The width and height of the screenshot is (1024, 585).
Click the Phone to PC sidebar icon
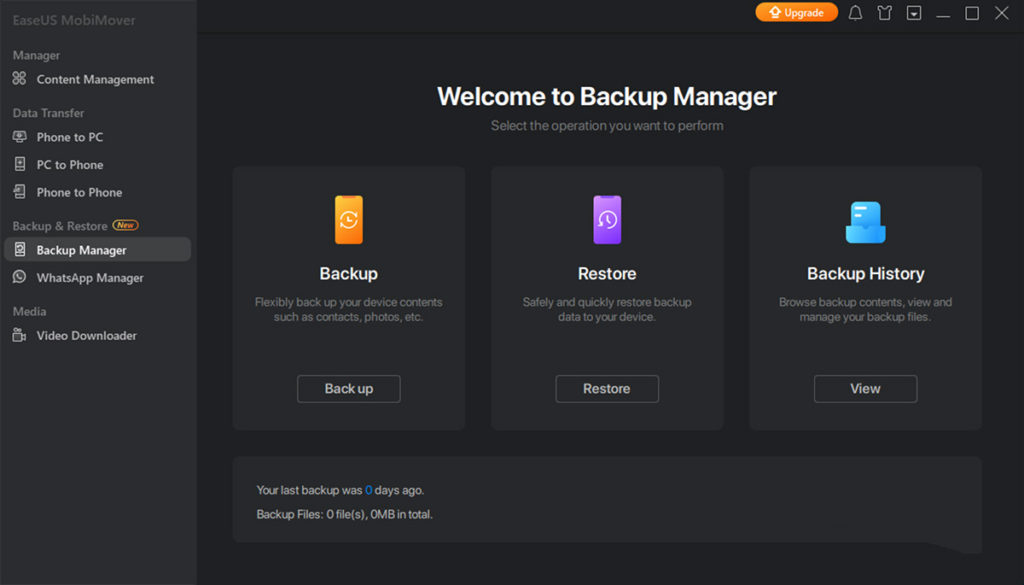(20, 136)
